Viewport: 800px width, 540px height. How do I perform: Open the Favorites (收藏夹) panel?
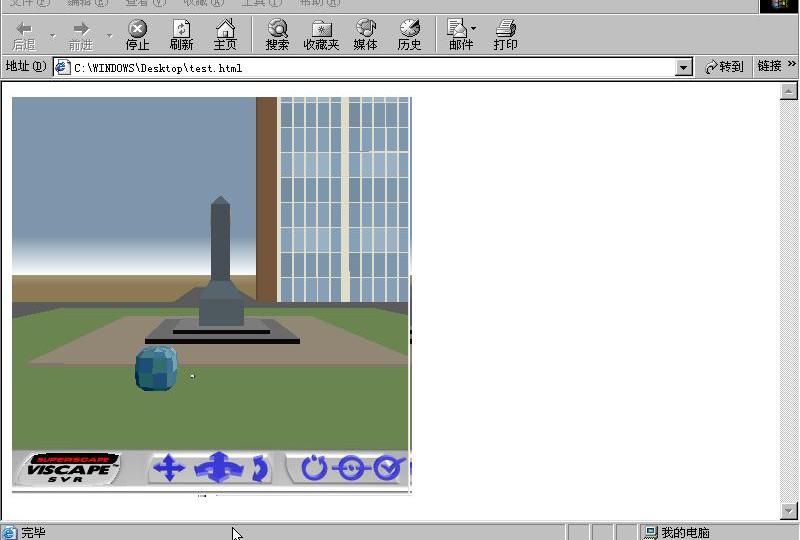point(321,35)
